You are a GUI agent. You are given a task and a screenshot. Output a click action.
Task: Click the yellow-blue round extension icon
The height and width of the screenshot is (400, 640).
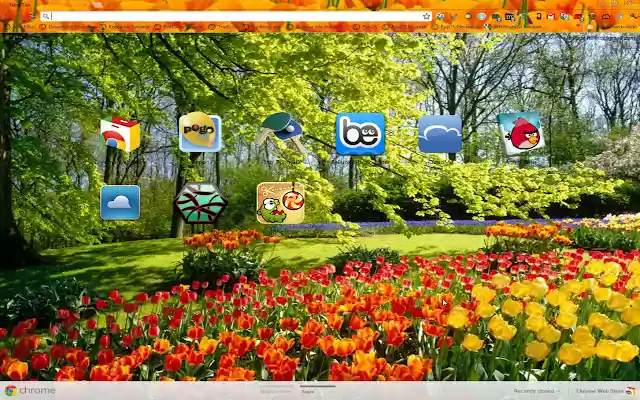click(468, 16)
